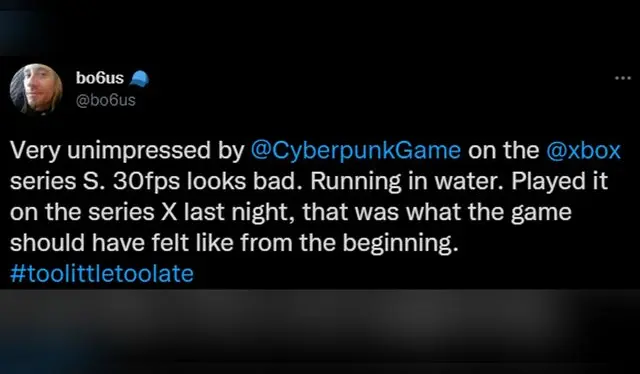This screenshot has width=640, height=374.
Task: Open the @CyberpunkGame mention
Action: (356, 151)
